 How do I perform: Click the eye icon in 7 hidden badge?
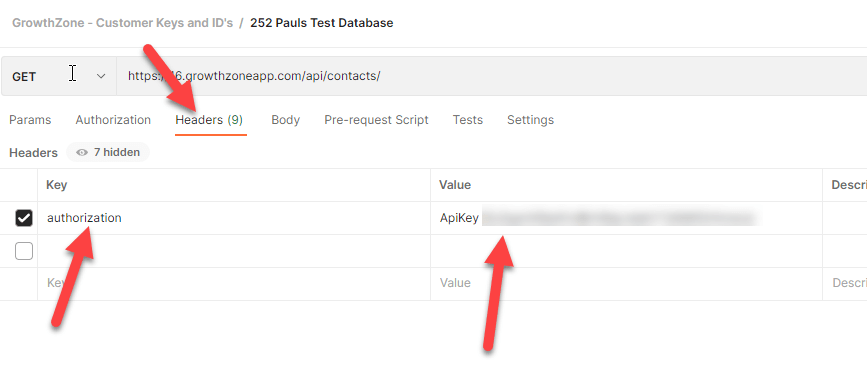pyautogui.click(x=82, y=152)
